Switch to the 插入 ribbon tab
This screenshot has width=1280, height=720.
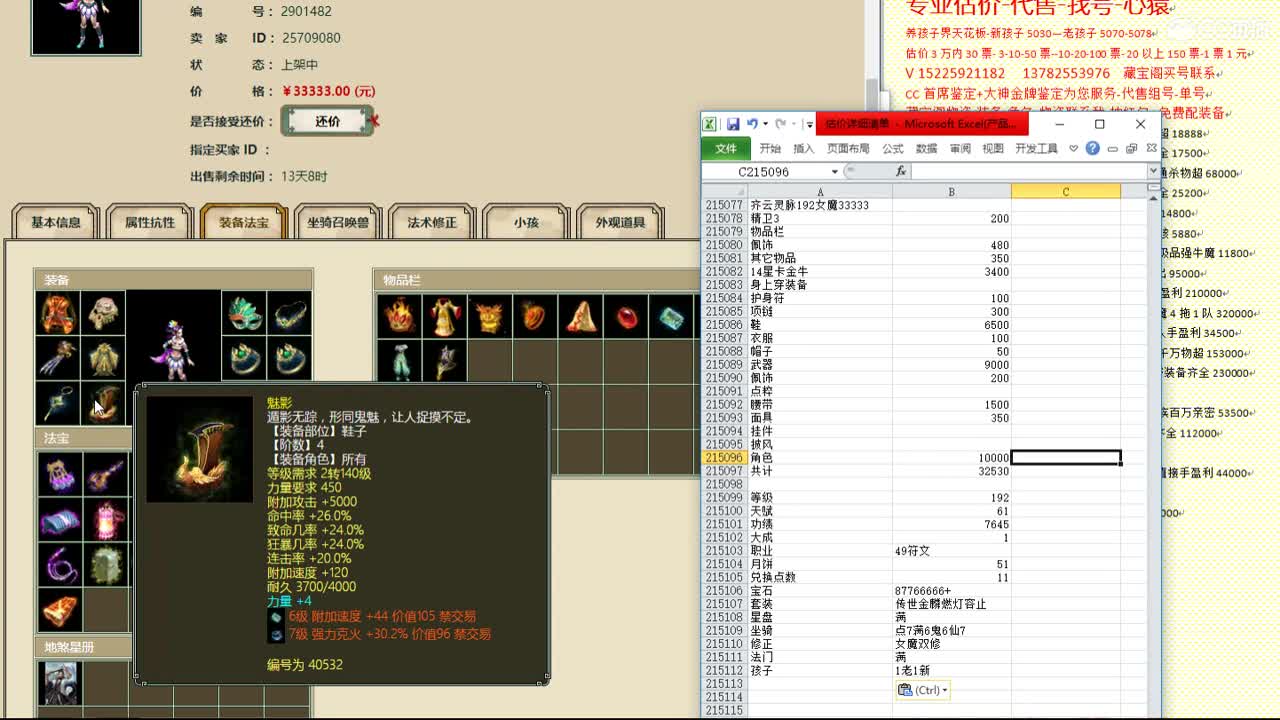pos(804,148)
